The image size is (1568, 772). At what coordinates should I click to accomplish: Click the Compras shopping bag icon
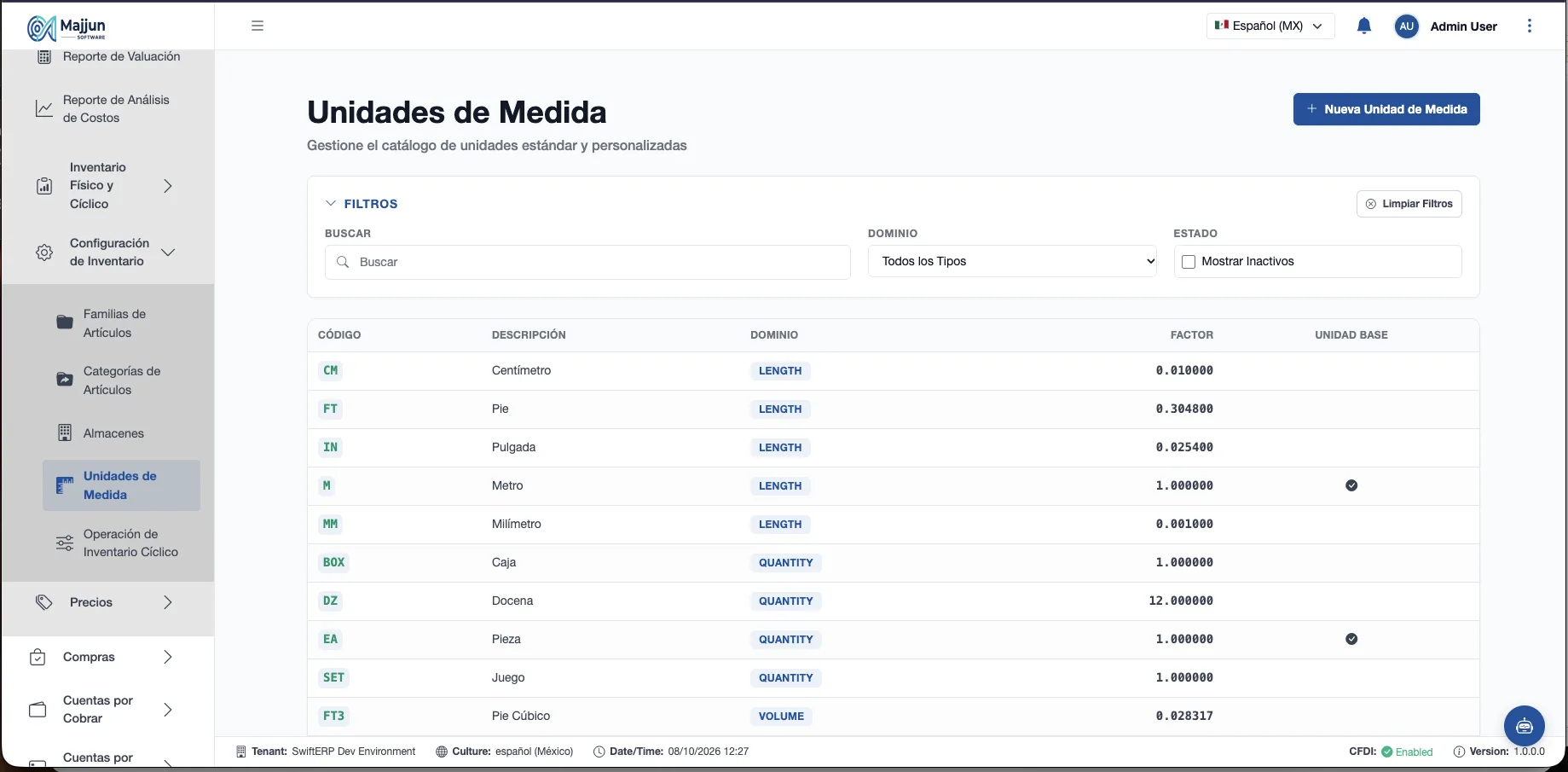(x=38, y=657)
